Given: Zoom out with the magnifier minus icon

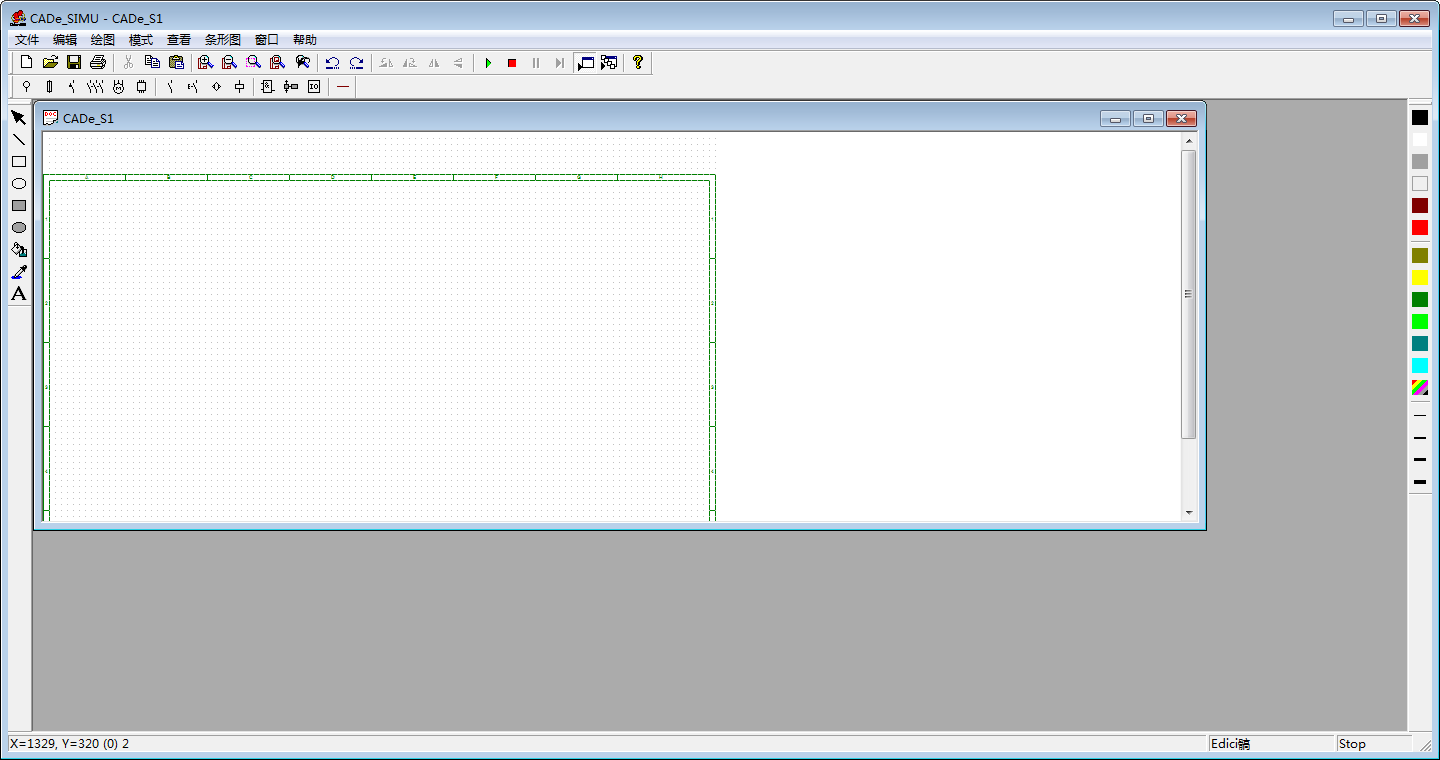Looking at the screenshot, I should click(x=229, y=62).
